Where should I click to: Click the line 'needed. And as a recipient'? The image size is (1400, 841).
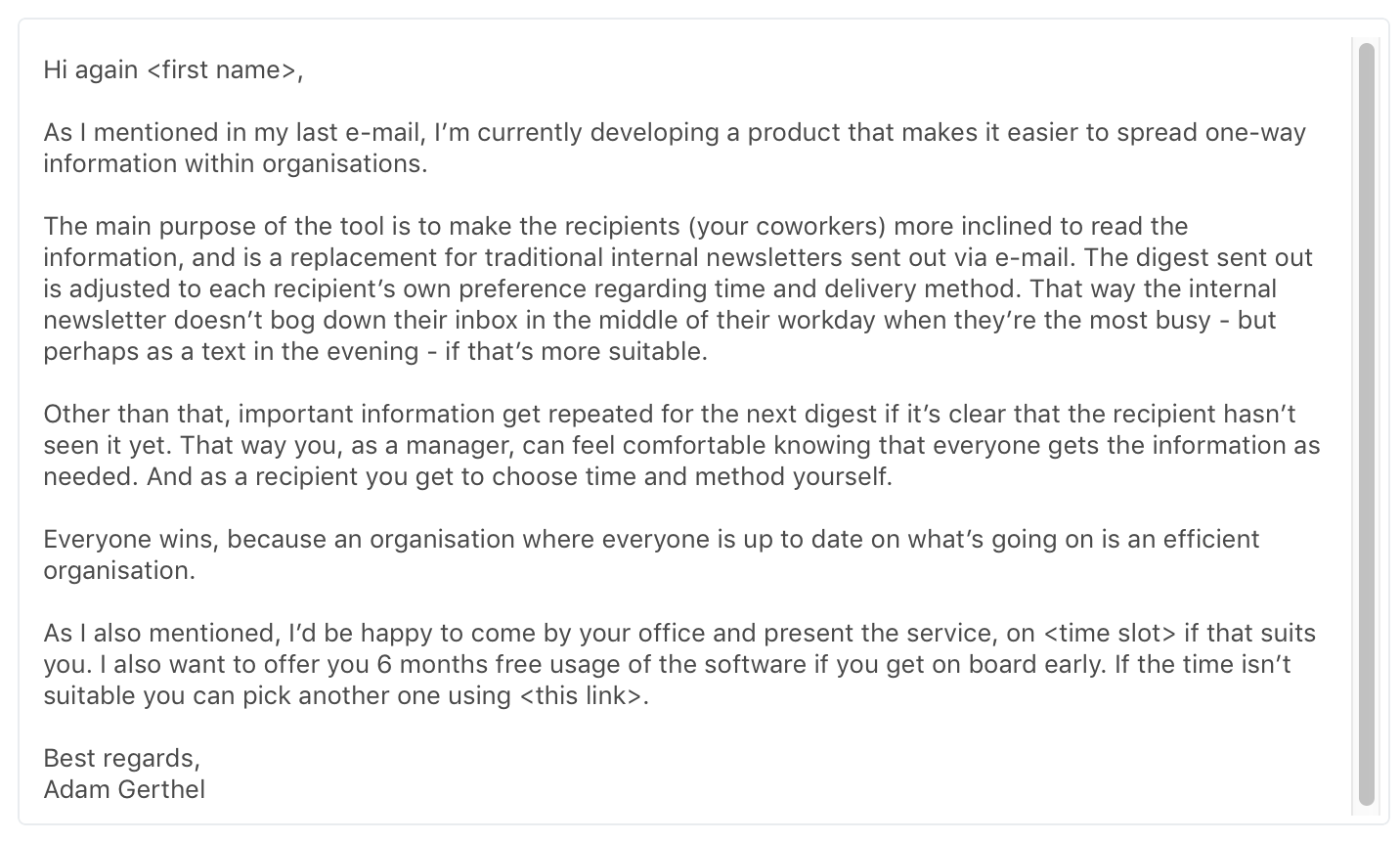click(x=467, y=477)
